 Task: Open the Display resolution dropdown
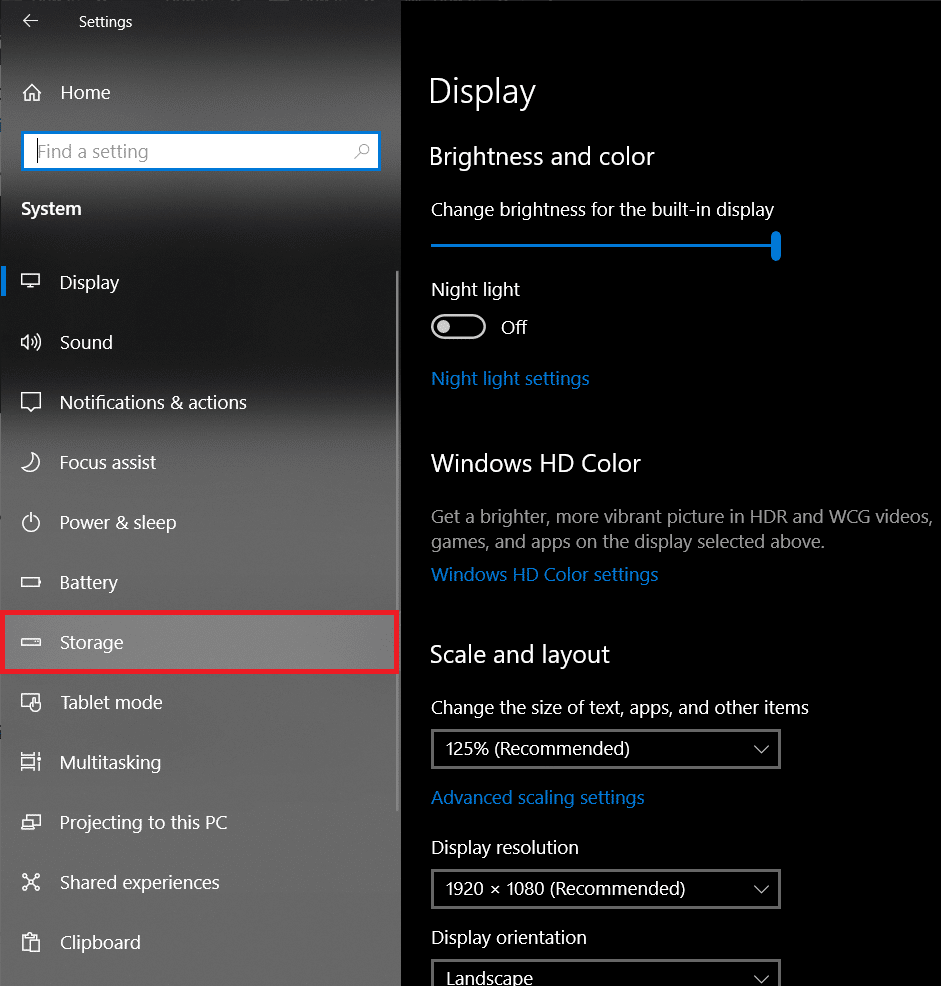coord(605,889)
